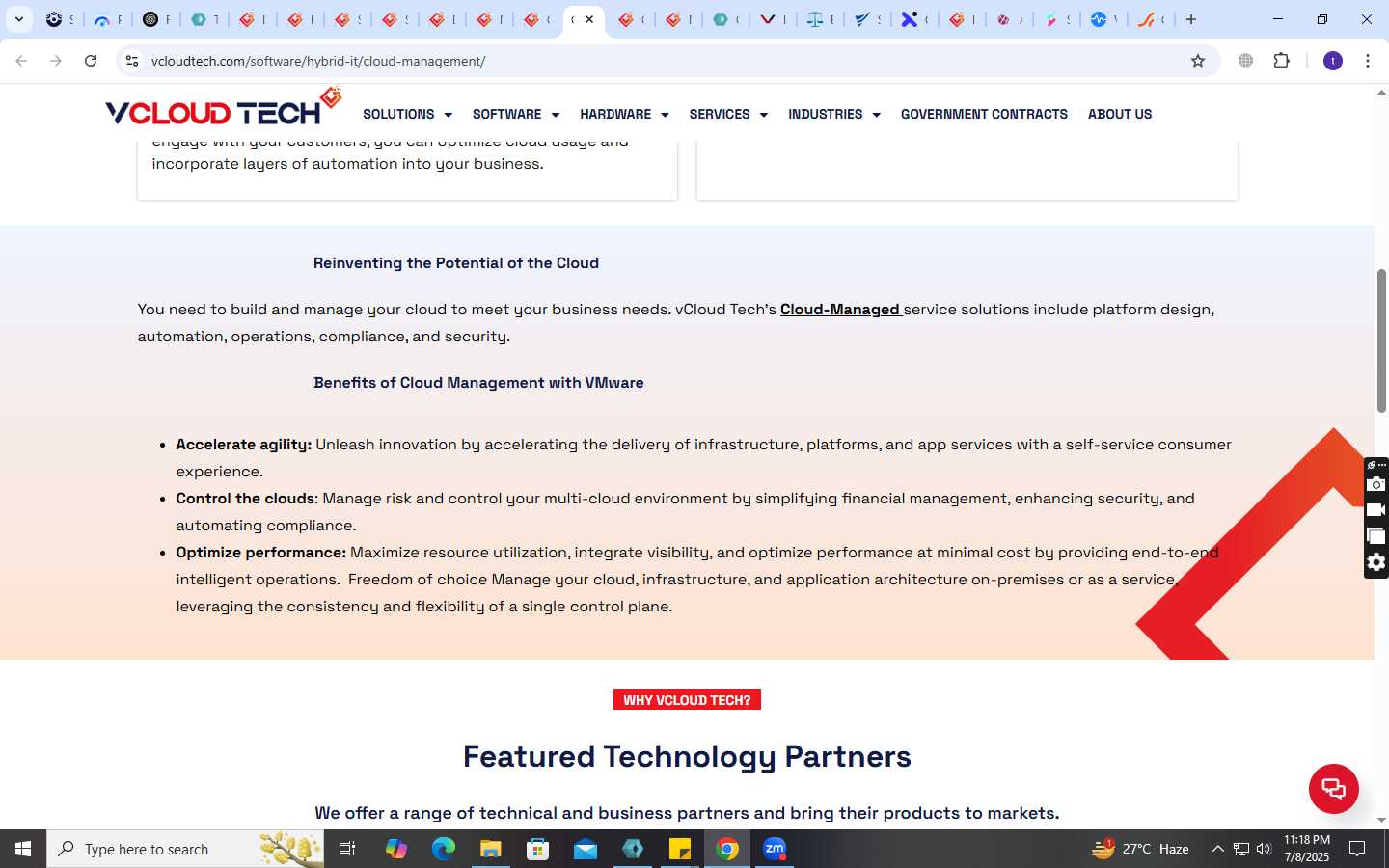Click the page vertical scrollbar thumb
Viewport: 1389px width, 868px height.
click(1381, 340)
